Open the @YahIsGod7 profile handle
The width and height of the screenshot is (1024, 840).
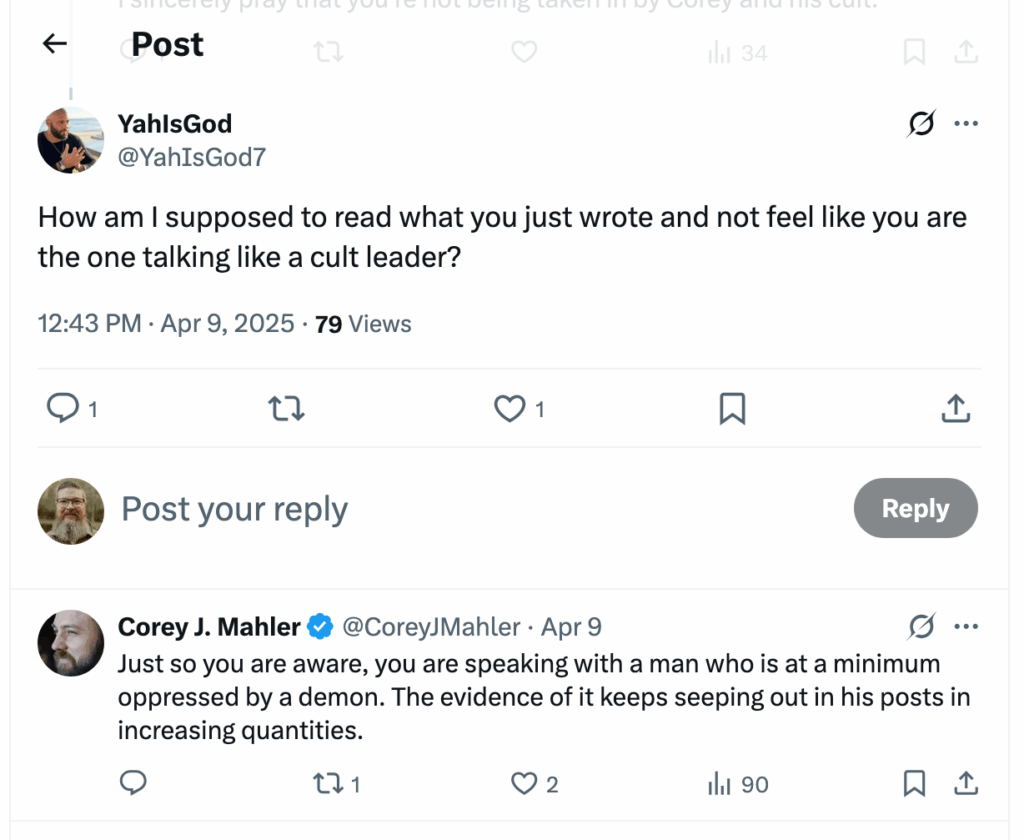192,157
